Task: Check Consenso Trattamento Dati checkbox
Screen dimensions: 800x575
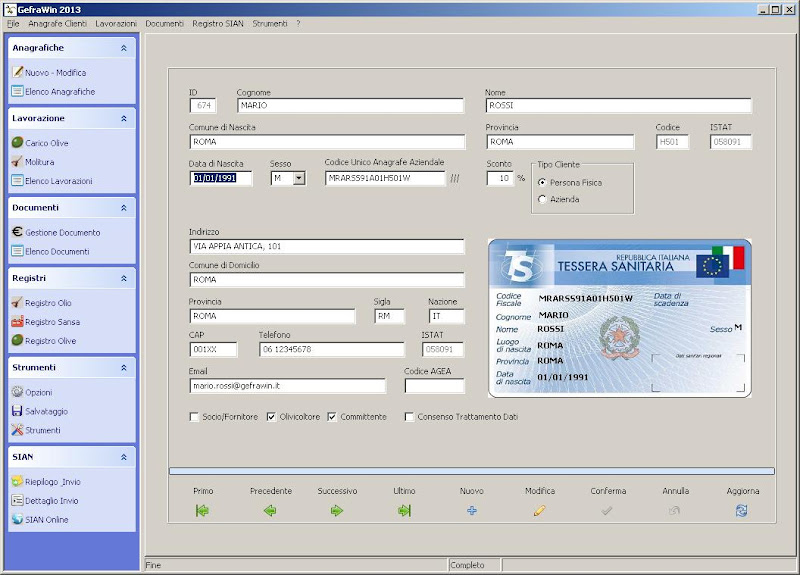Action: (409, 417)
